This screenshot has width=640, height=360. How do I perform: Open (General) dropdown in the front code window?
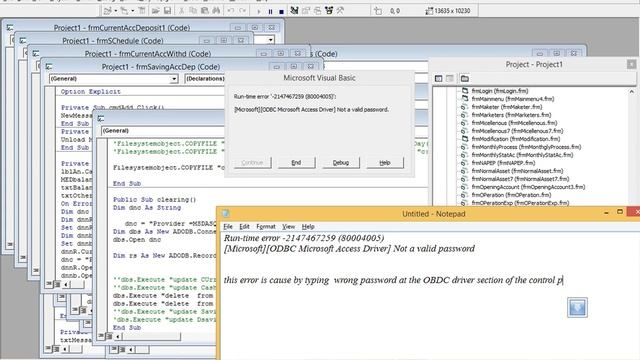click(x=163, y=131)
